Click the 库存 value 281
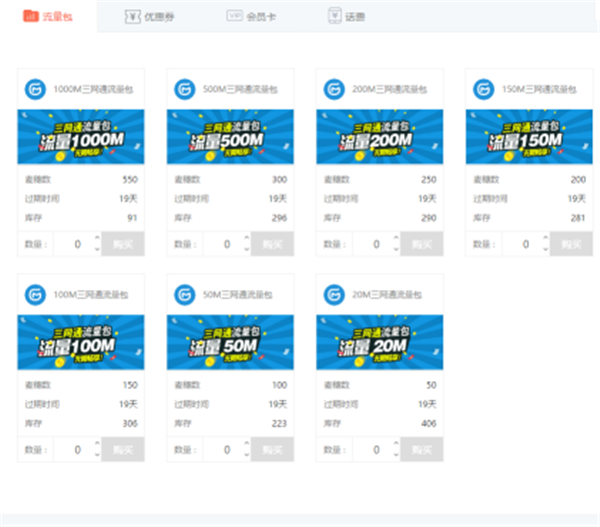The image size is (600, 527). pyautogui.click(x=578, y=218)
